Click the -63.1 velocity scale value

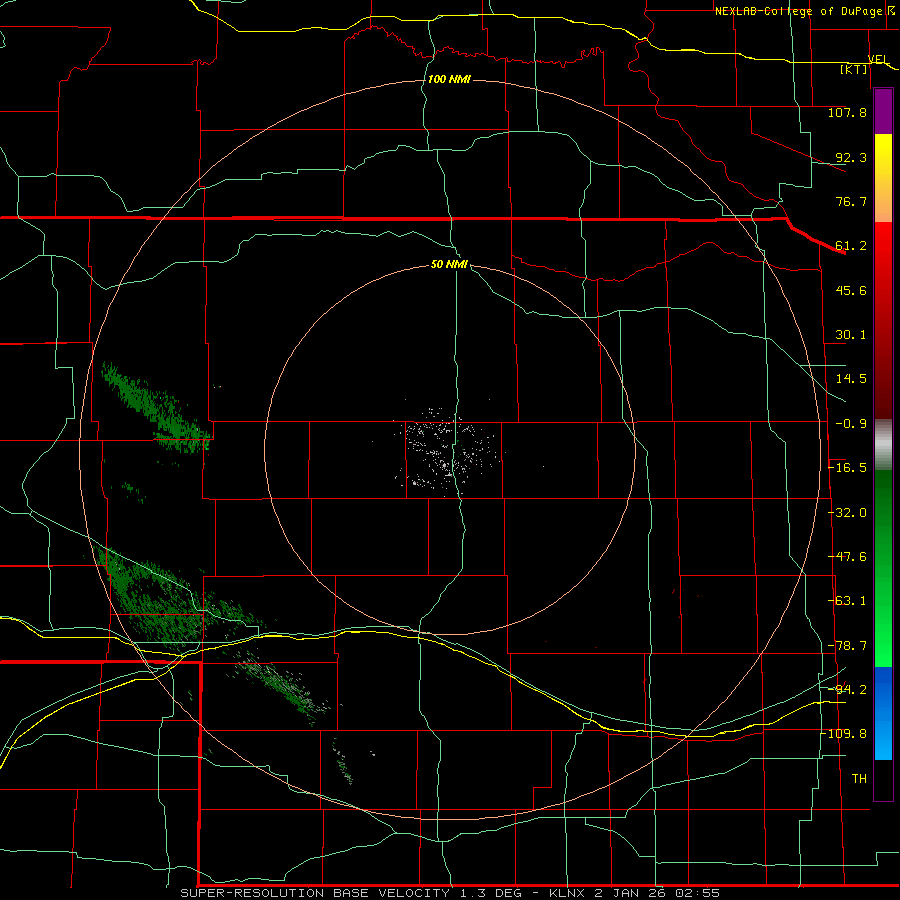(847, 601)
